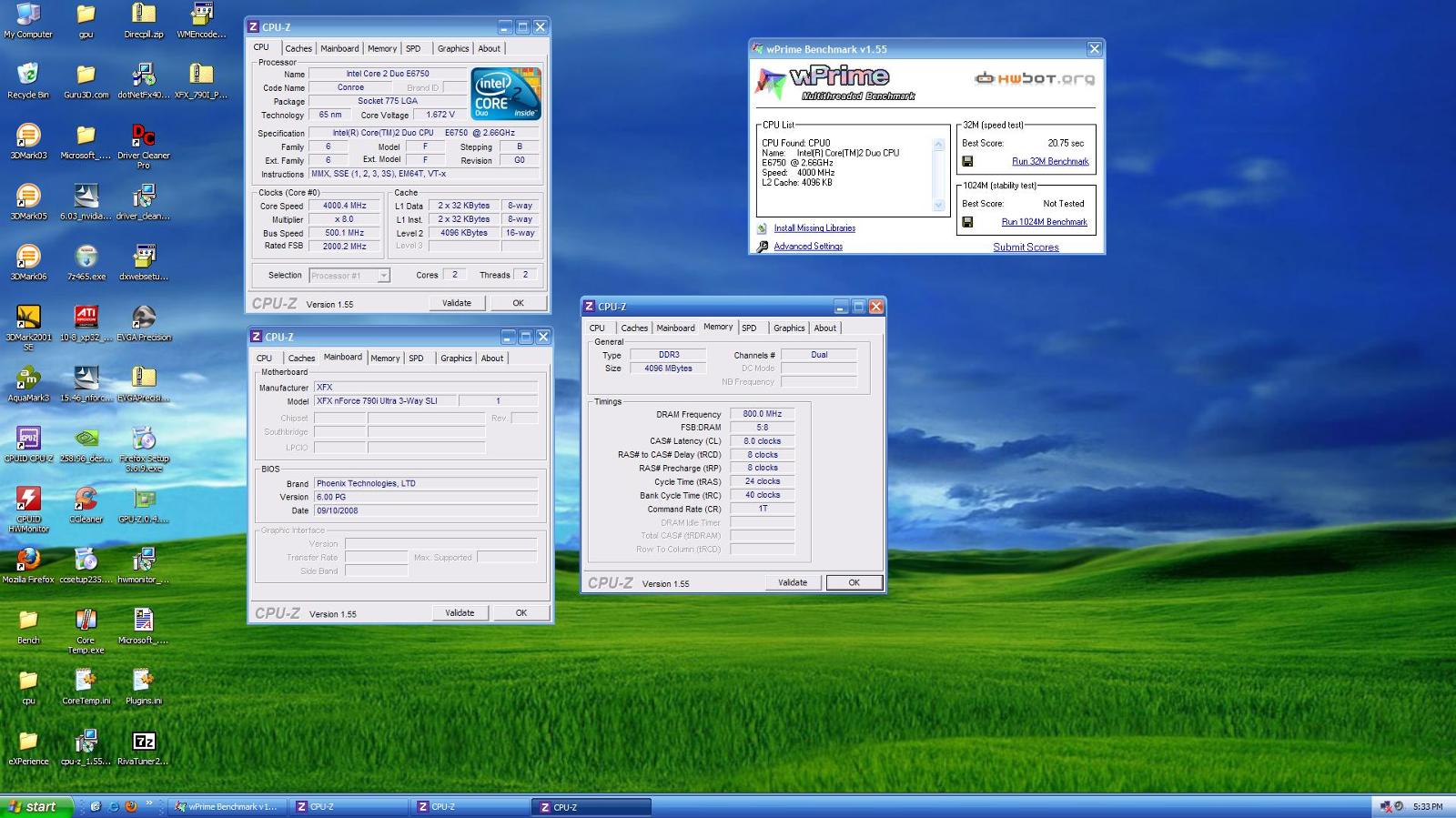This screenshot has height=818, width=1456.
Task: Launch the CPUID CPU-Z desktop shortcut
Action: [28, 445]
